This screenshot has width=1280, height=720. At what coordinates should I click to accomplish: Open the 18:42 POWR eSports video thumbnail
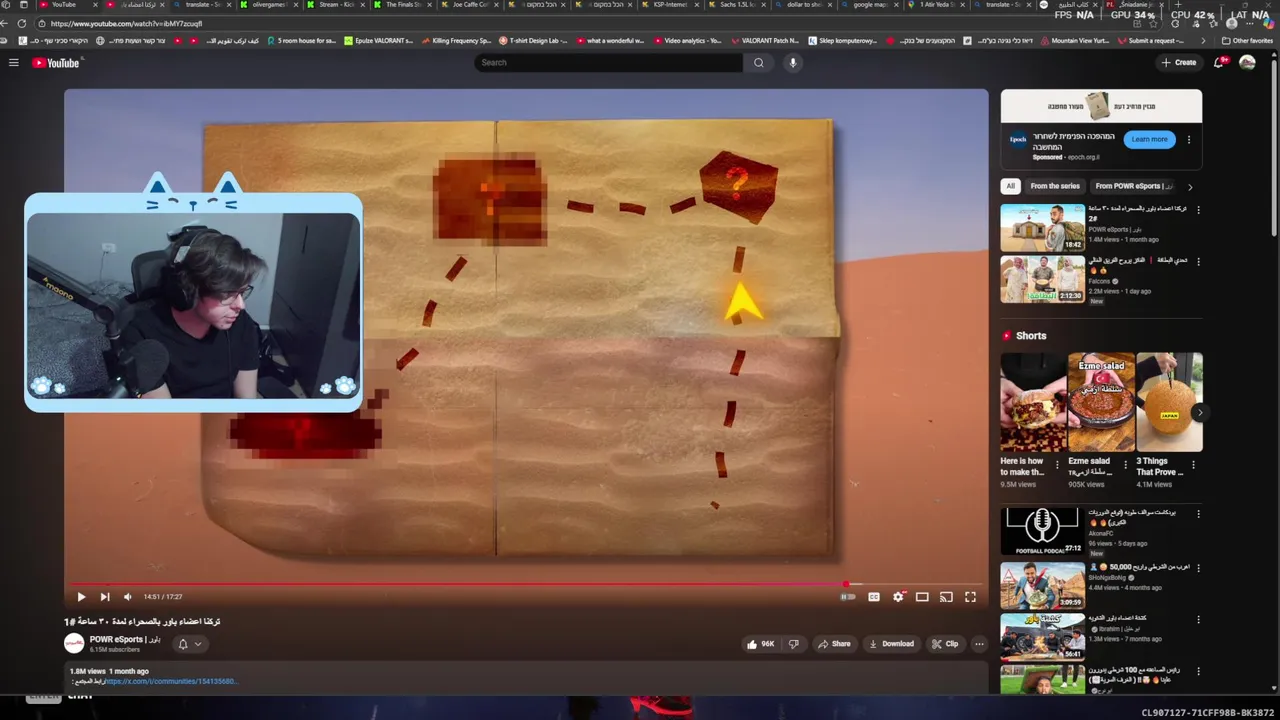coord(1043,227)
